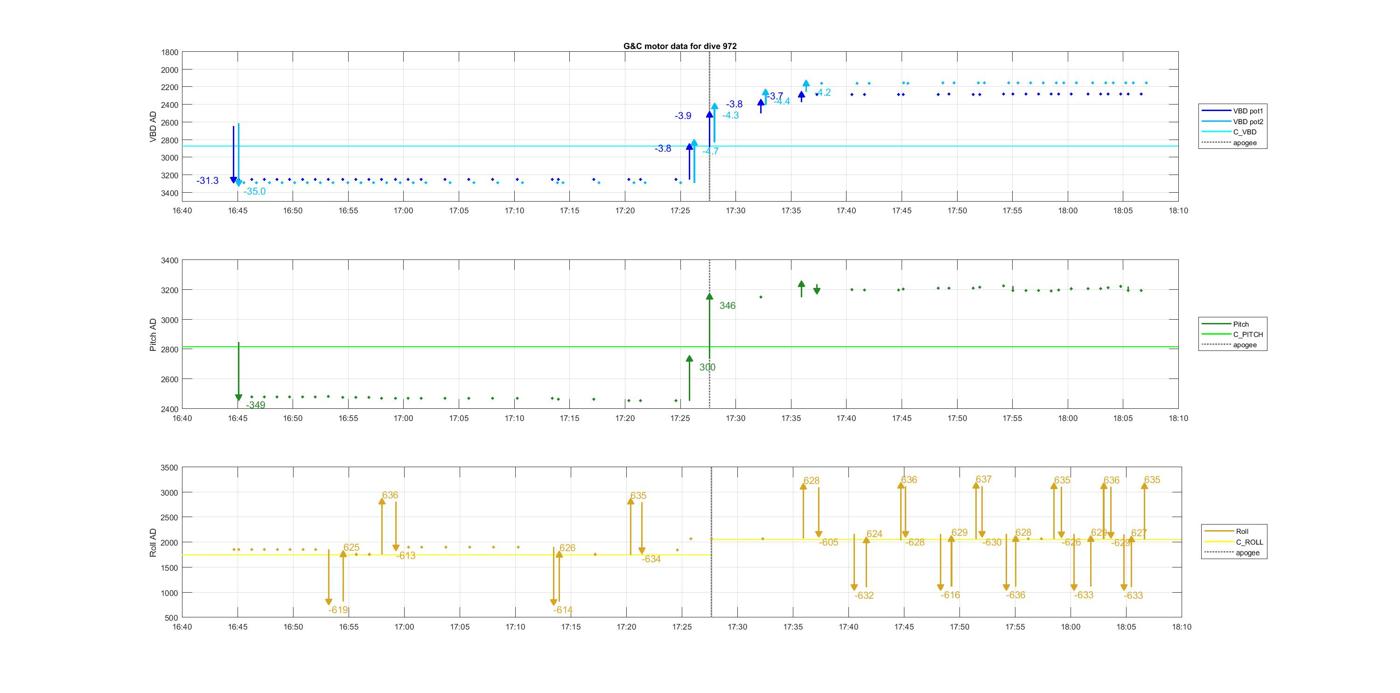This screenshot has height=693, width=1400.
Task: Click the '346' pitch data label
Action: (727, 306)
